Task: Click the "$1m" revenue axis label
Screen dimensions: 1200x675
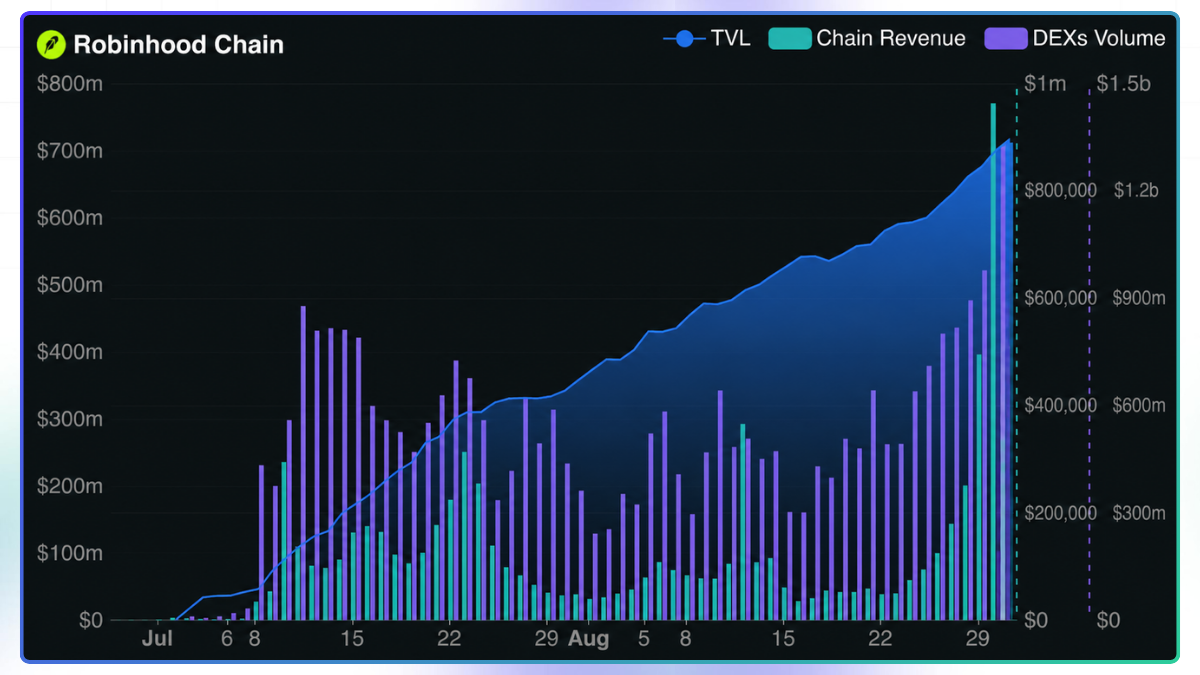Action: (1045, 84)
